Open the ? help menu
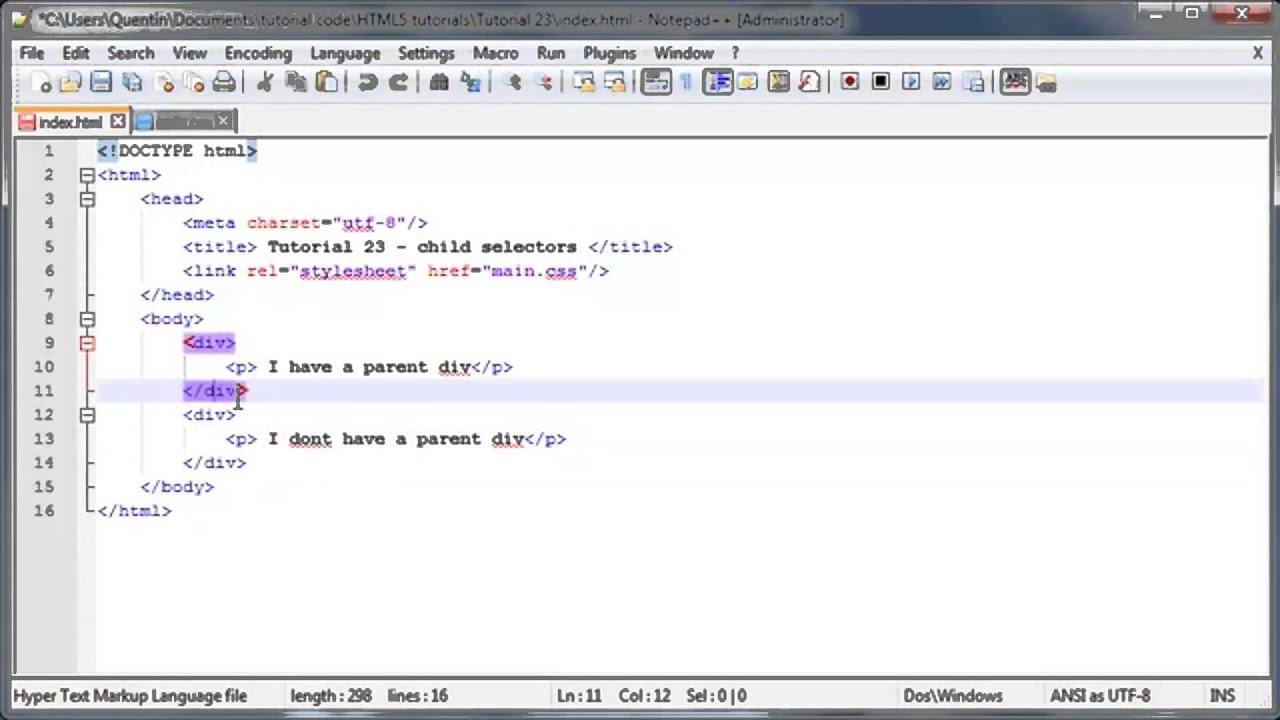Screen dimensions: 1280x720 pyautogui.click(x=735, y=53)
